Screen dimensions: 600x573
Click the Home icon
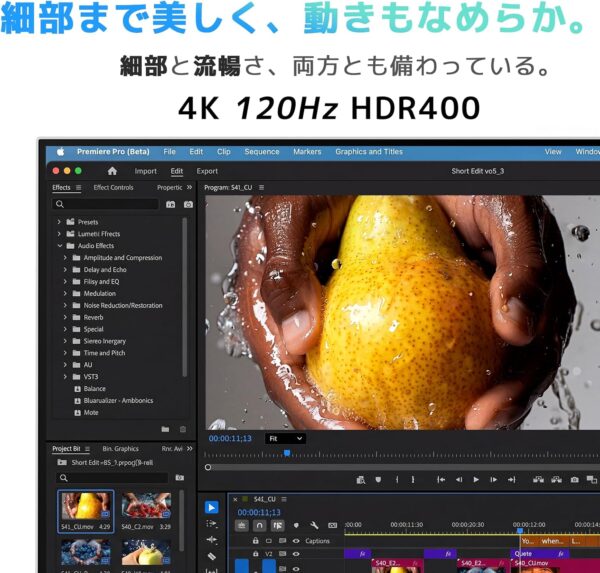(x=112, y=171)
